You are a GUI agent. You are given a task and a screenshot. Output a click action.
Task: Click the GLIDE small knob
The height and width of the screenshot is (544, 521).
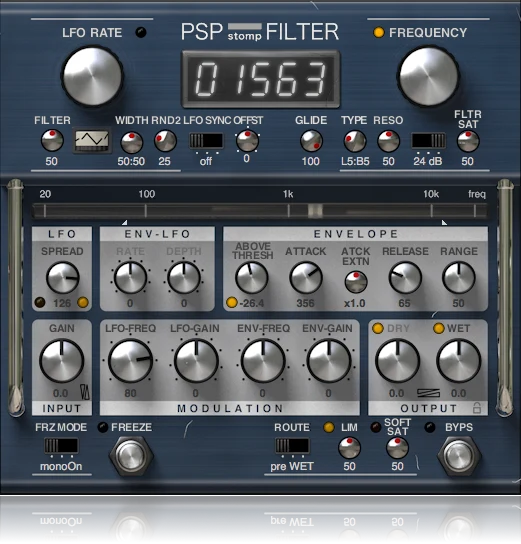coord(311,141)
